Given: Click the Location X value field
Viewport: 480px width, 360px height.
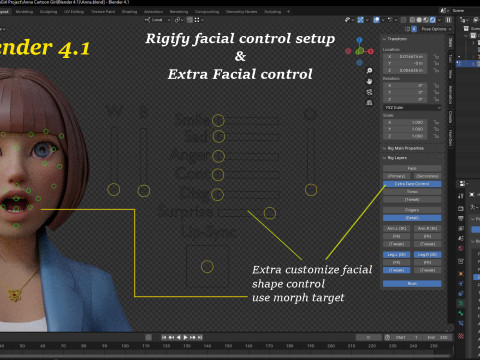Looking at the screenshot, I should 405,57.
